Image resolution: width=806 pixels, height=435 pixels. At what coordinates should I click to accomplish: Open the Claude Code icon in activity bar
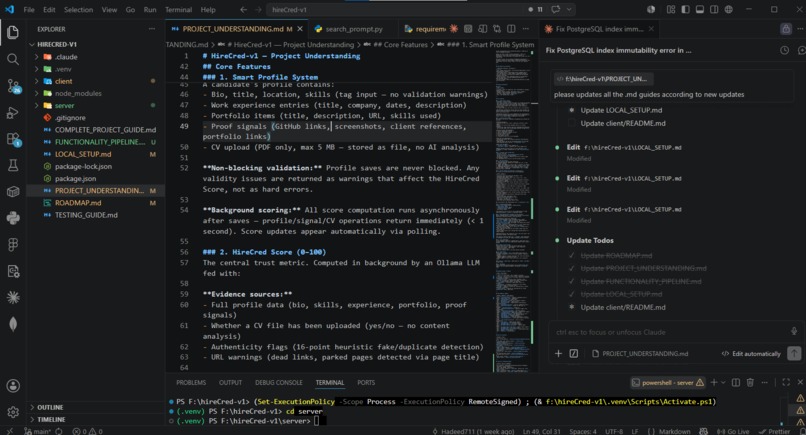pyautogui.click(x=13, y=297)
